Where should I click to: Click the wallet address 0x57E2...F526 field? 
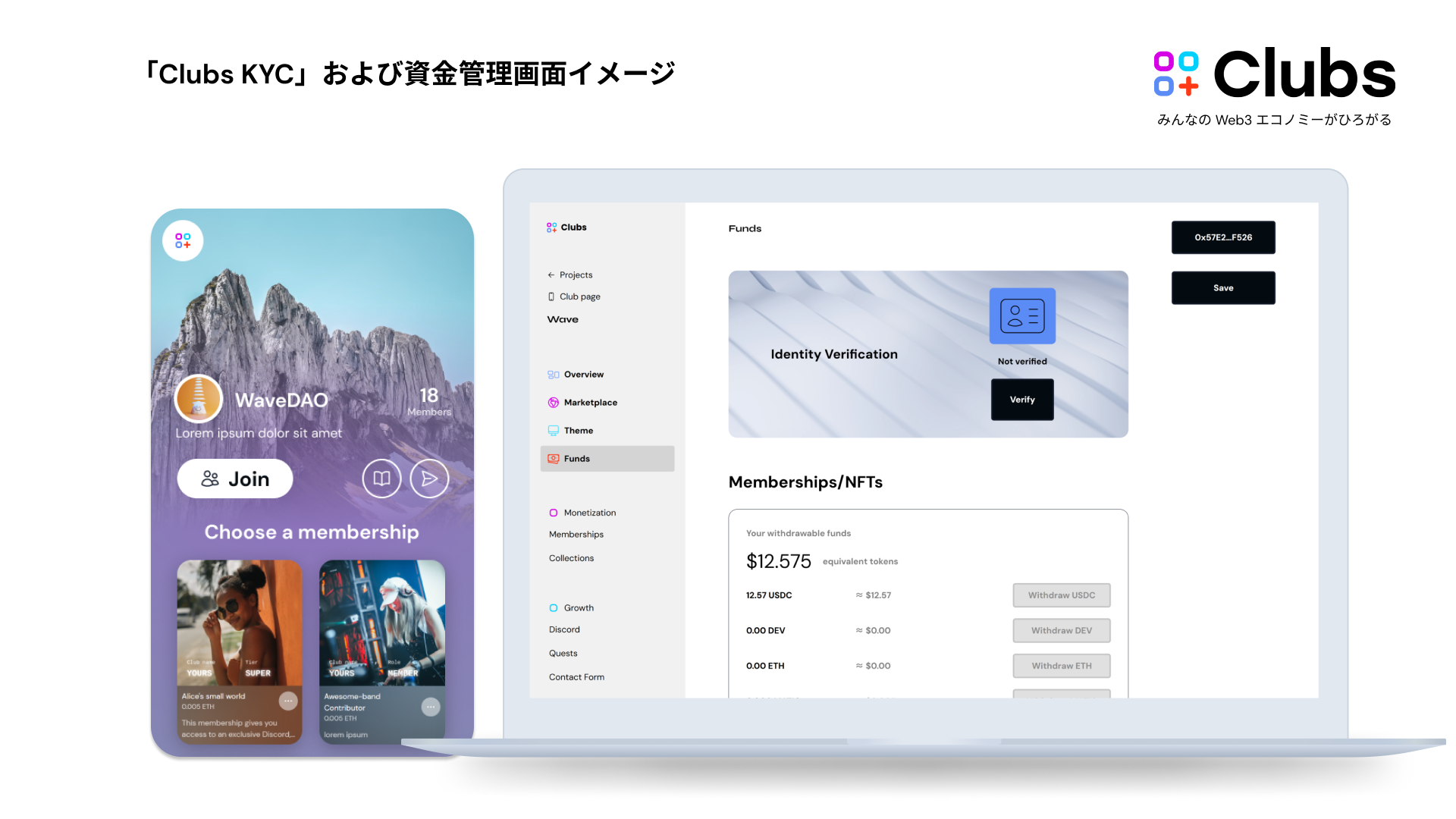[x=1223, y=237]
